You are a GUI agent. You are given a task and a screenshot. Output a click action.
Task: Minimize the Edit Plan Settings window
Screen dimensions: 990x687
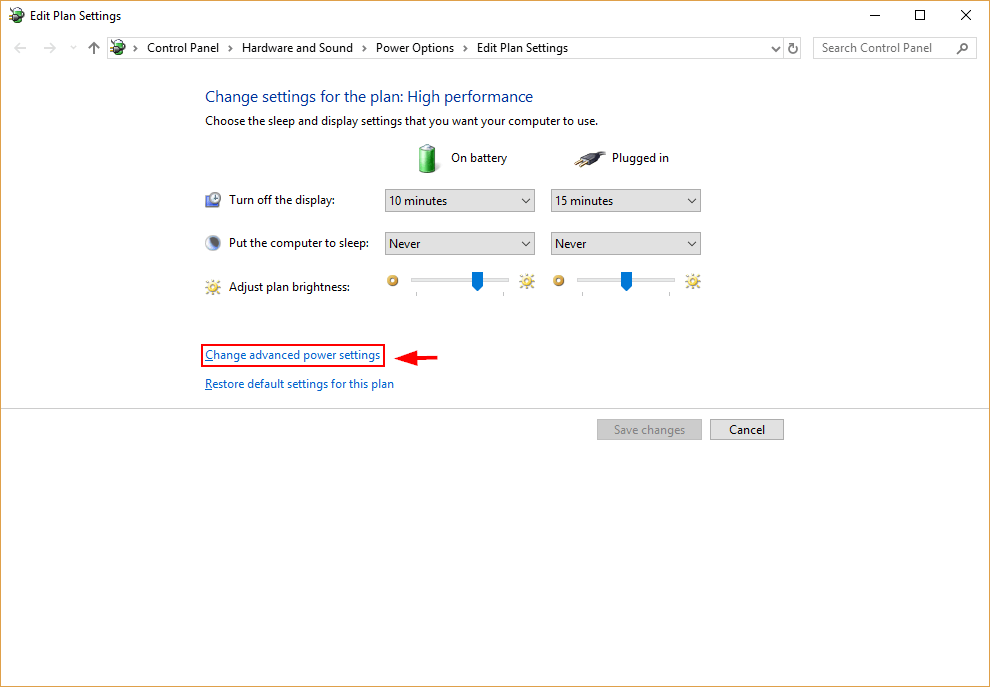tap(875, 15)
